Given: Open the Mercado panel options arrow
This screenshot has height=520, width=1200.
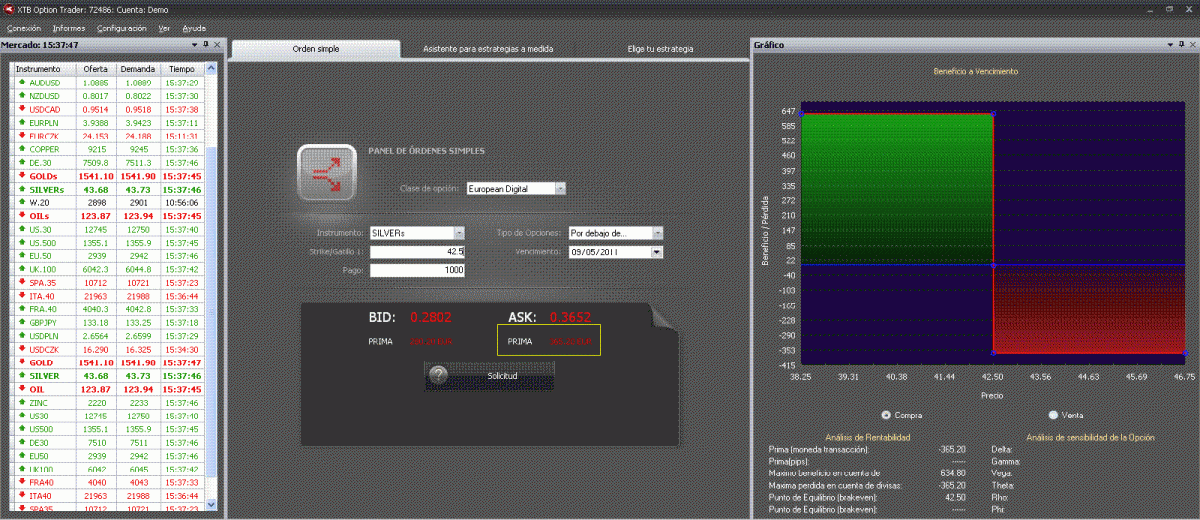Looking at the screenshot, I should [x=193, y=45].
